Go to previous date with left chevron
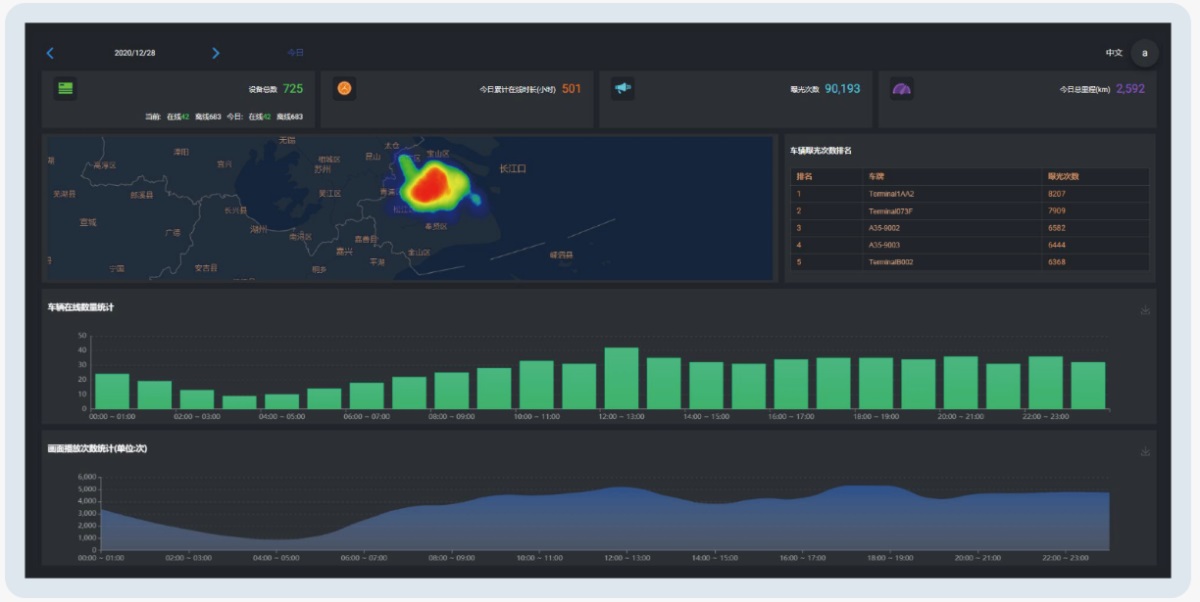Screen dimensions: 1200x602 tap(51, 53)
